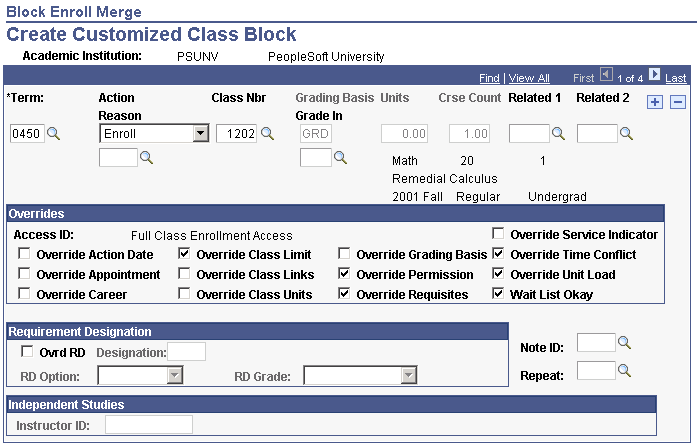Open the Note ID lookup magnifier
Viewport: 697px width, 447px height.
coord(625,343)
